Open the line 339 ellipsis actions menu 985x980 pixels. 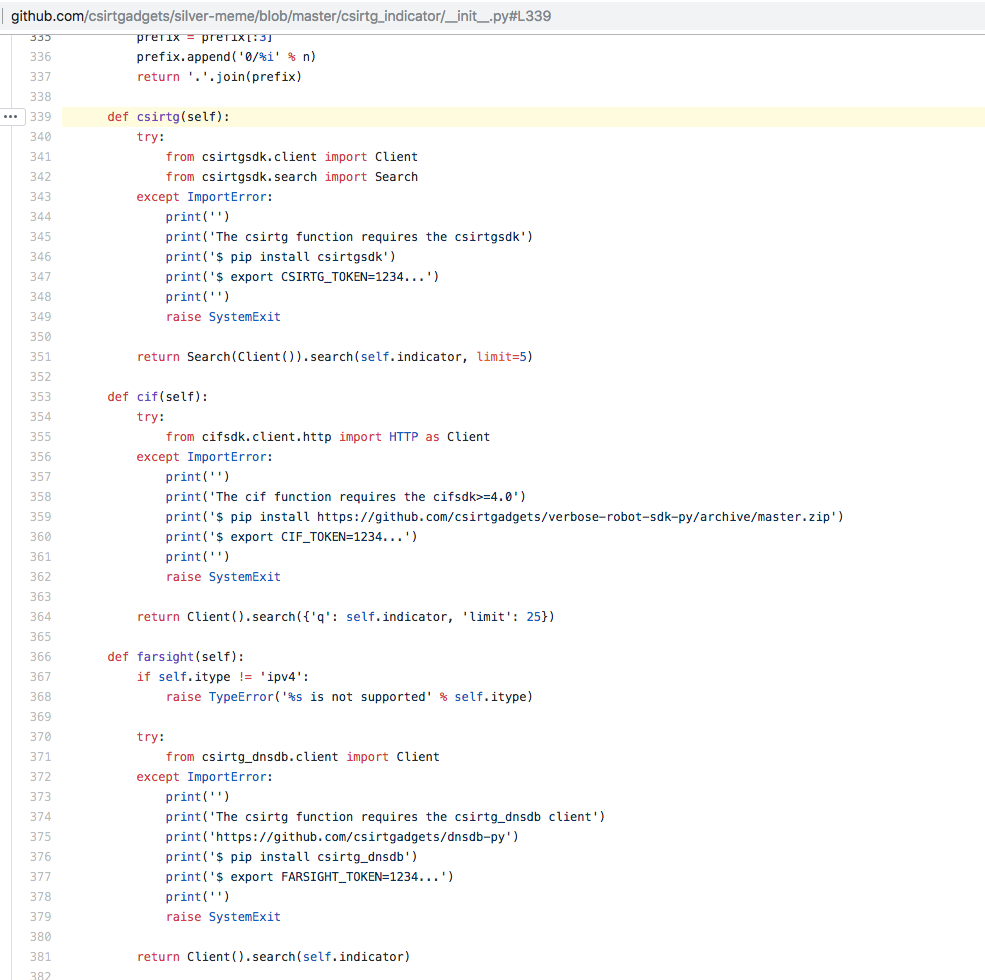click(11, 117)
